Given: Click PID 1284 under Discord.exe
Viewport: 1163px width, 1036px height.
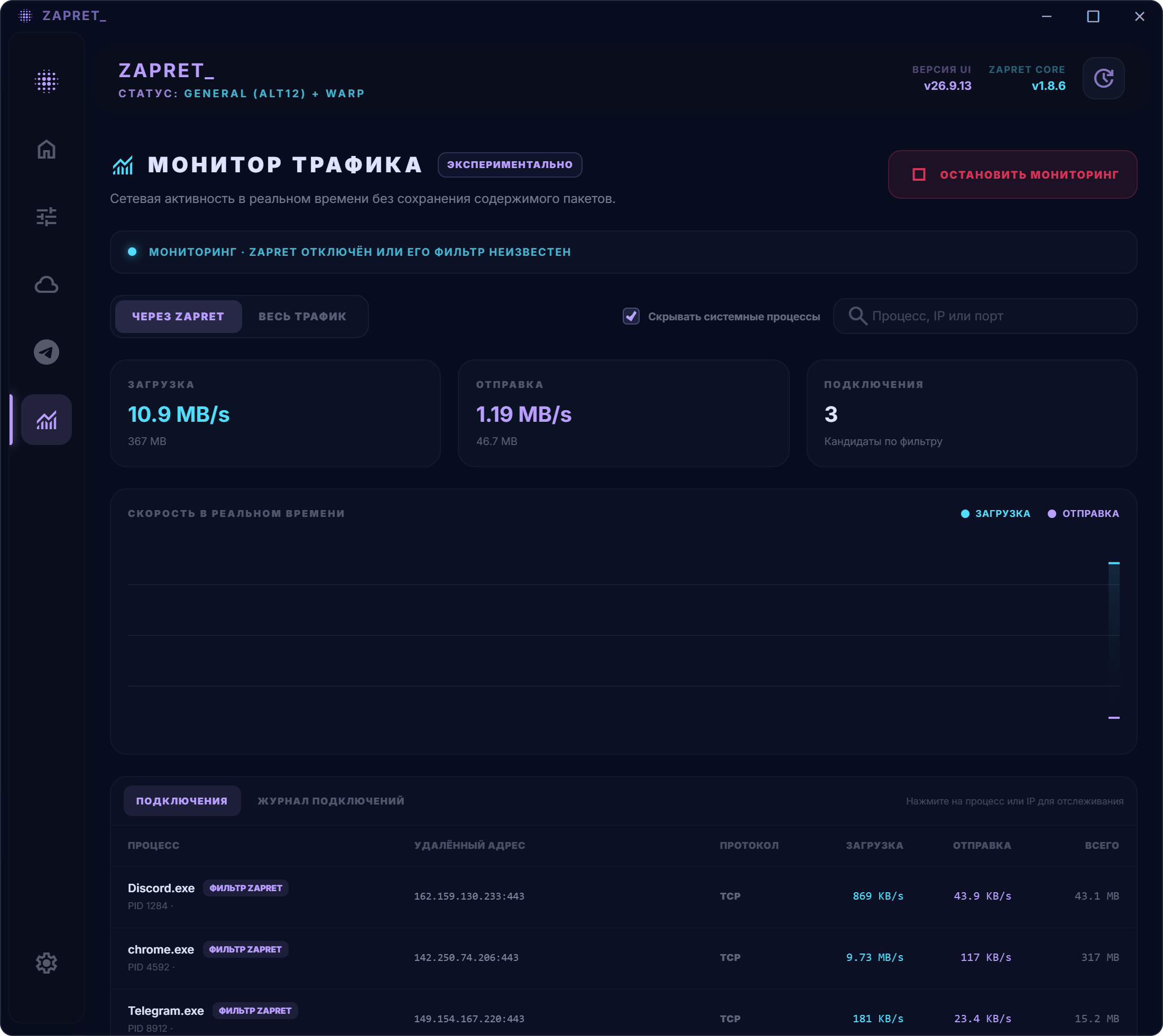Looking at the screenshot, I should point(147,905).
